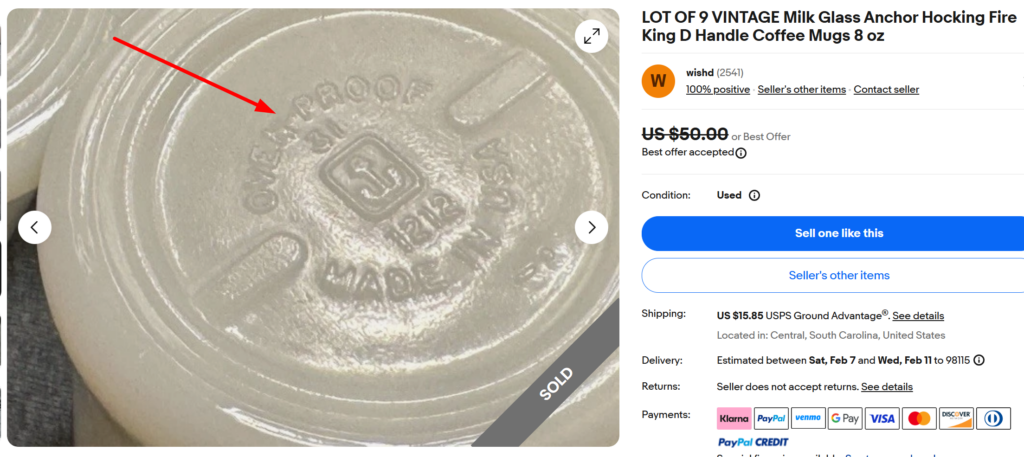Screen dimensions: 1024x457
Task: Click the Mastercard logo
Action: pyautogui.click(x=919, y=418)
